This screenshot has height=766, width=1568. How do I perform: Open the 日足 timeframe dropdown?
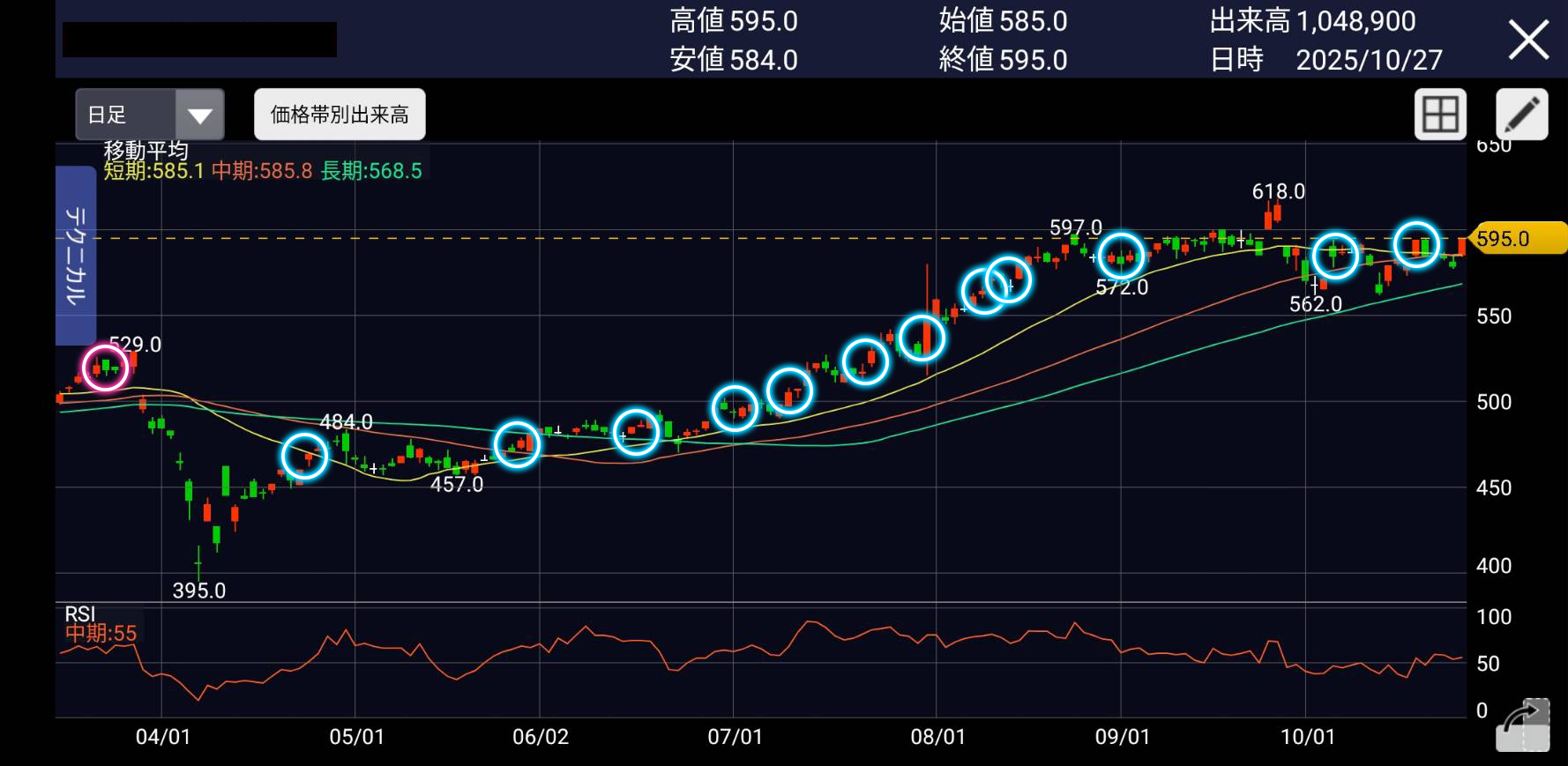coord(150,115)
